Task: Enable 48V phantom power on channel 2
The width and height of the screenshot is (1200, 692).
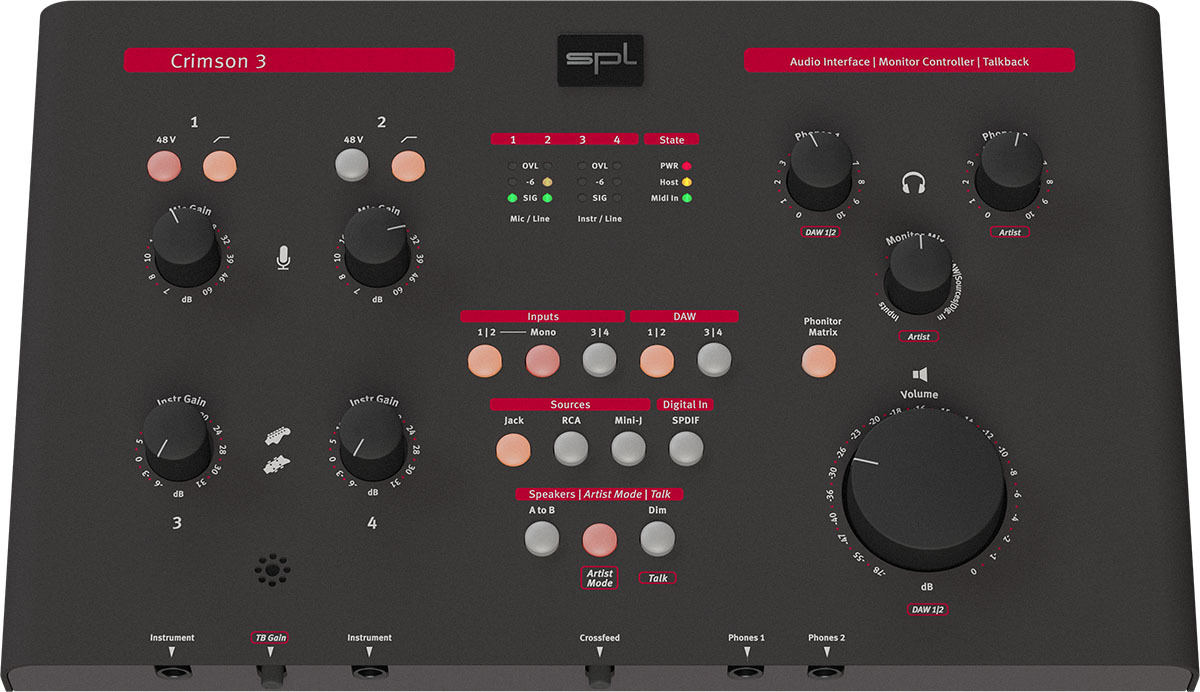Action: point(350,166)
